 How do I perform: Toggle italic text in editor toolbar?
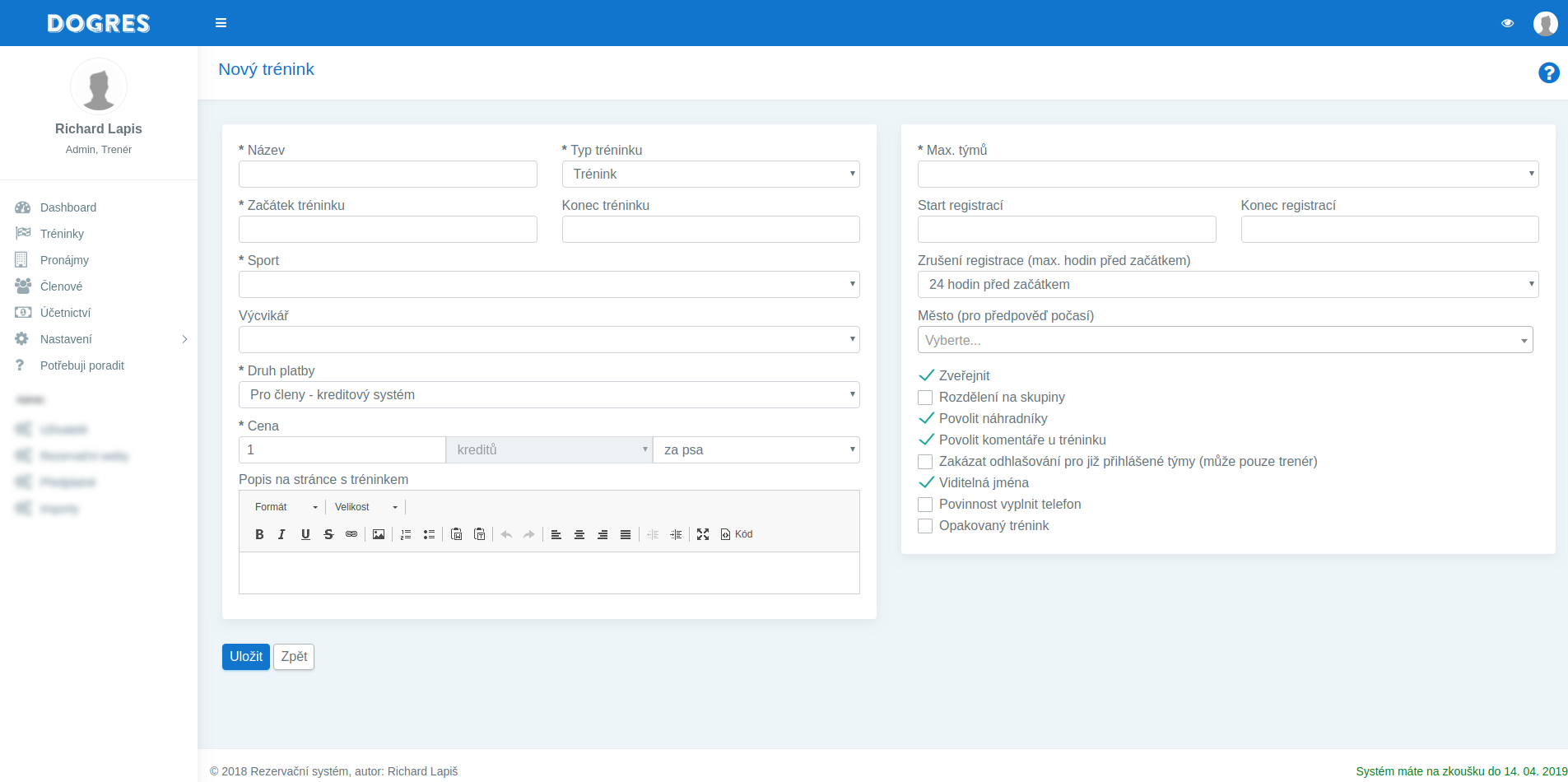tap(281, 534)
